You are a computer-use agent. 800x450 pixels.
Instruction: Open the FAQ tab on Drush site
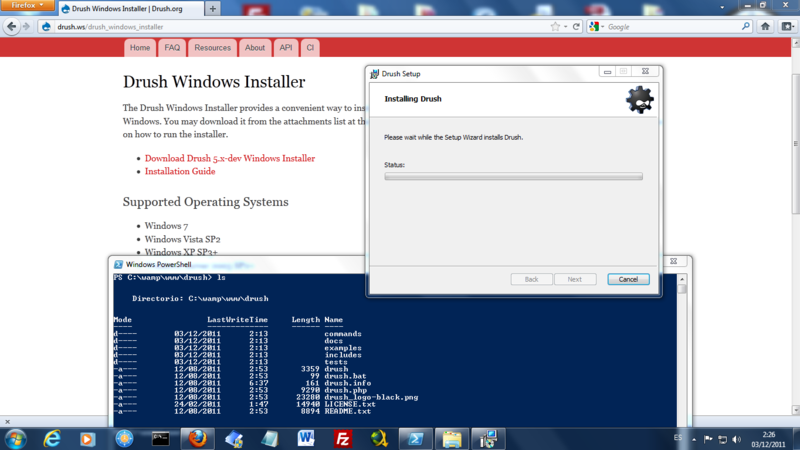pyautogui.click(x=172, y=47)
